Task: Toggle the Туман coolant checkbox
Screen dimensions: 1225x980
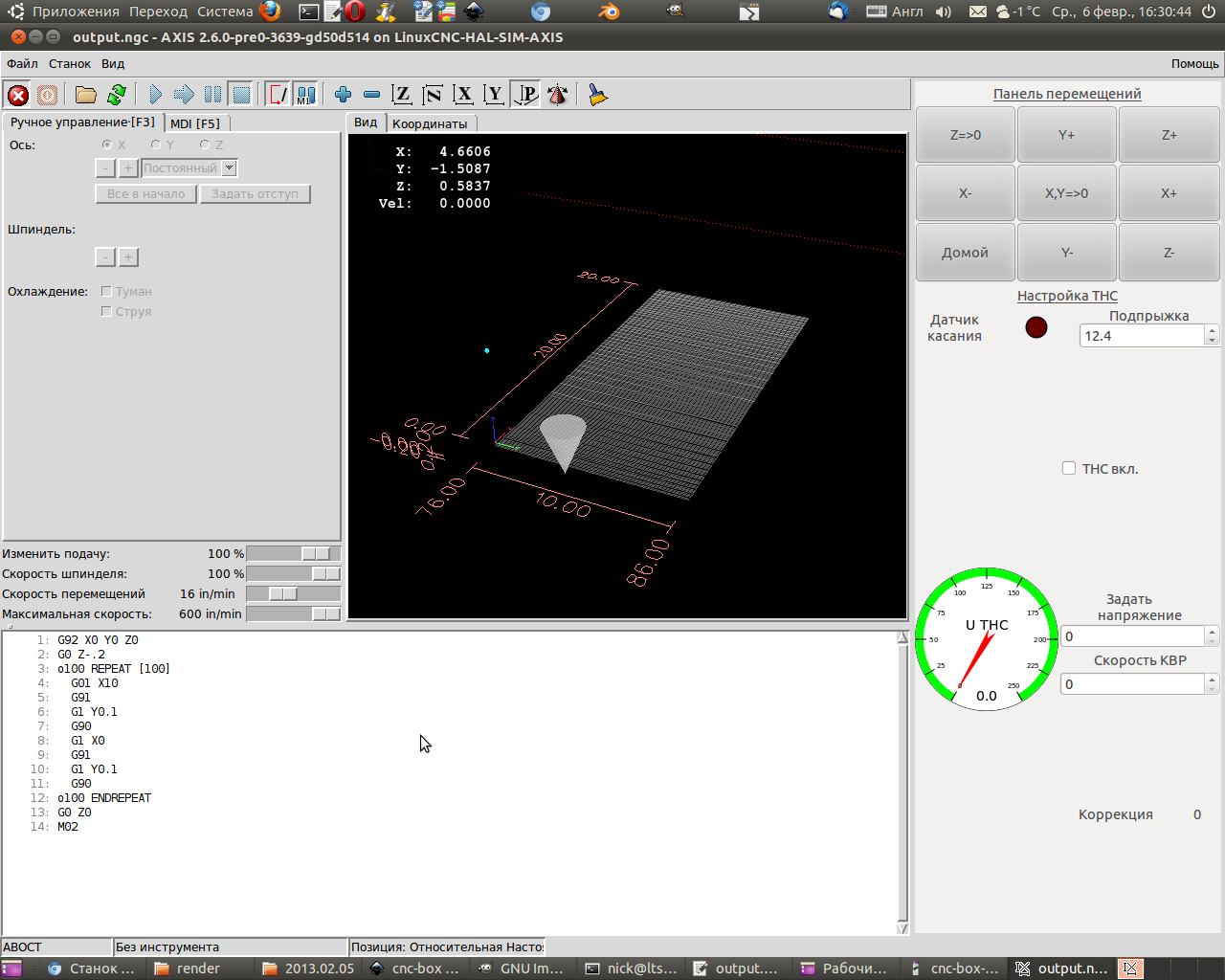Action: click(107, 291)
